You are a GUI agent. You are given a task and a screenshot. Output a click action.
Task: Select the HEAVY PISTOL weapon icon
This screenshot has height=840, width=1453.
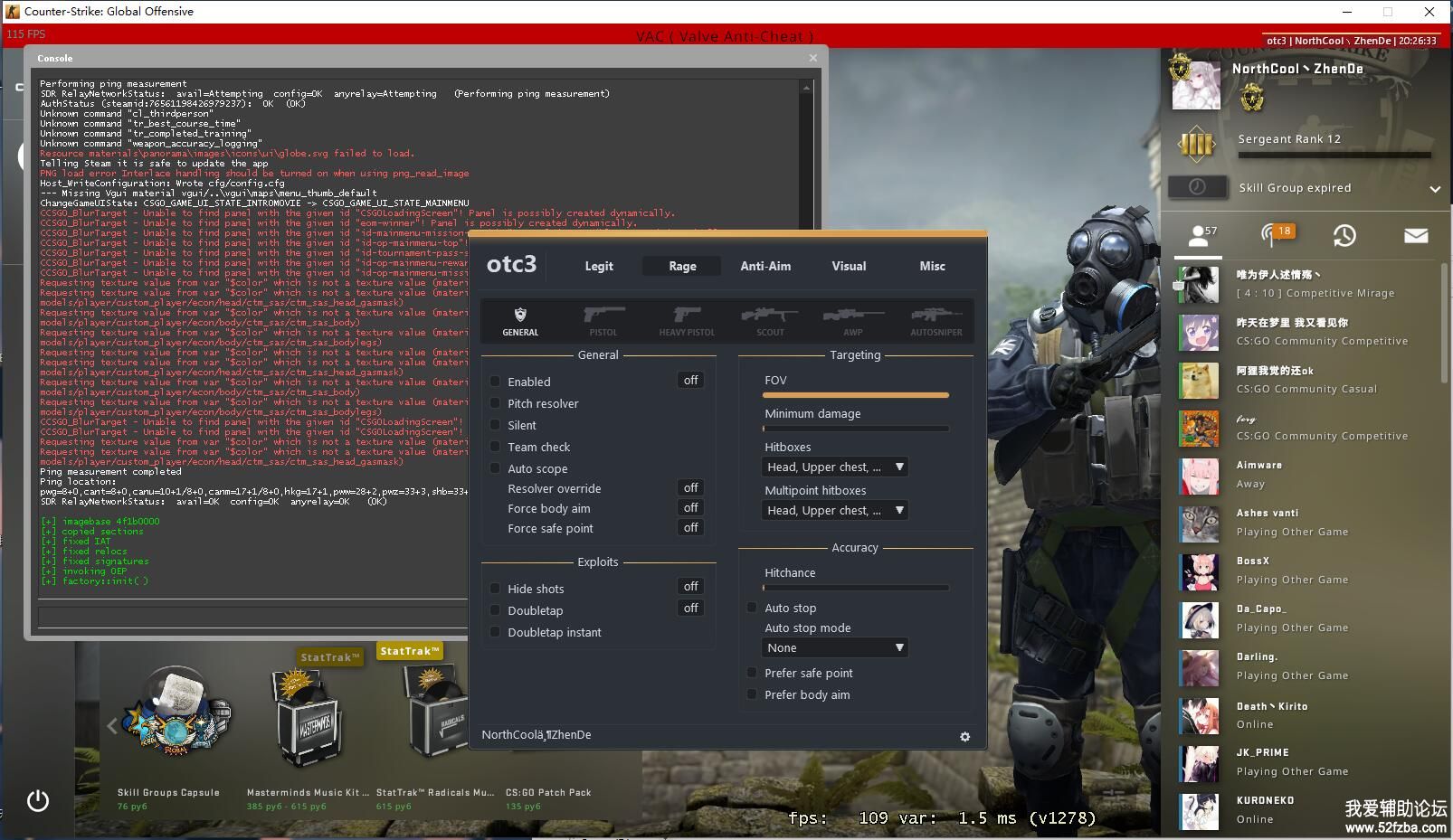687,321
